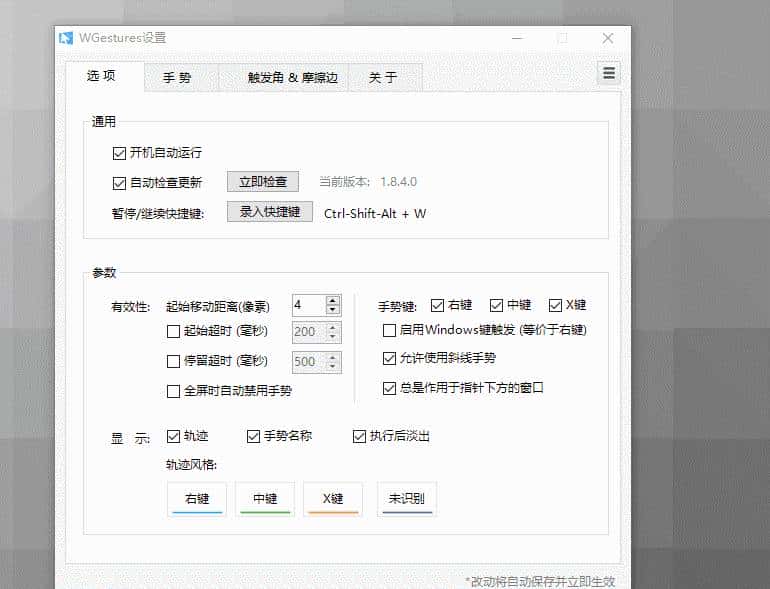Image resolution: width=770 pixels, height=589 pixels.
Task: Pick trail color for 未识别 swatch button
Action: click(407, 499)
